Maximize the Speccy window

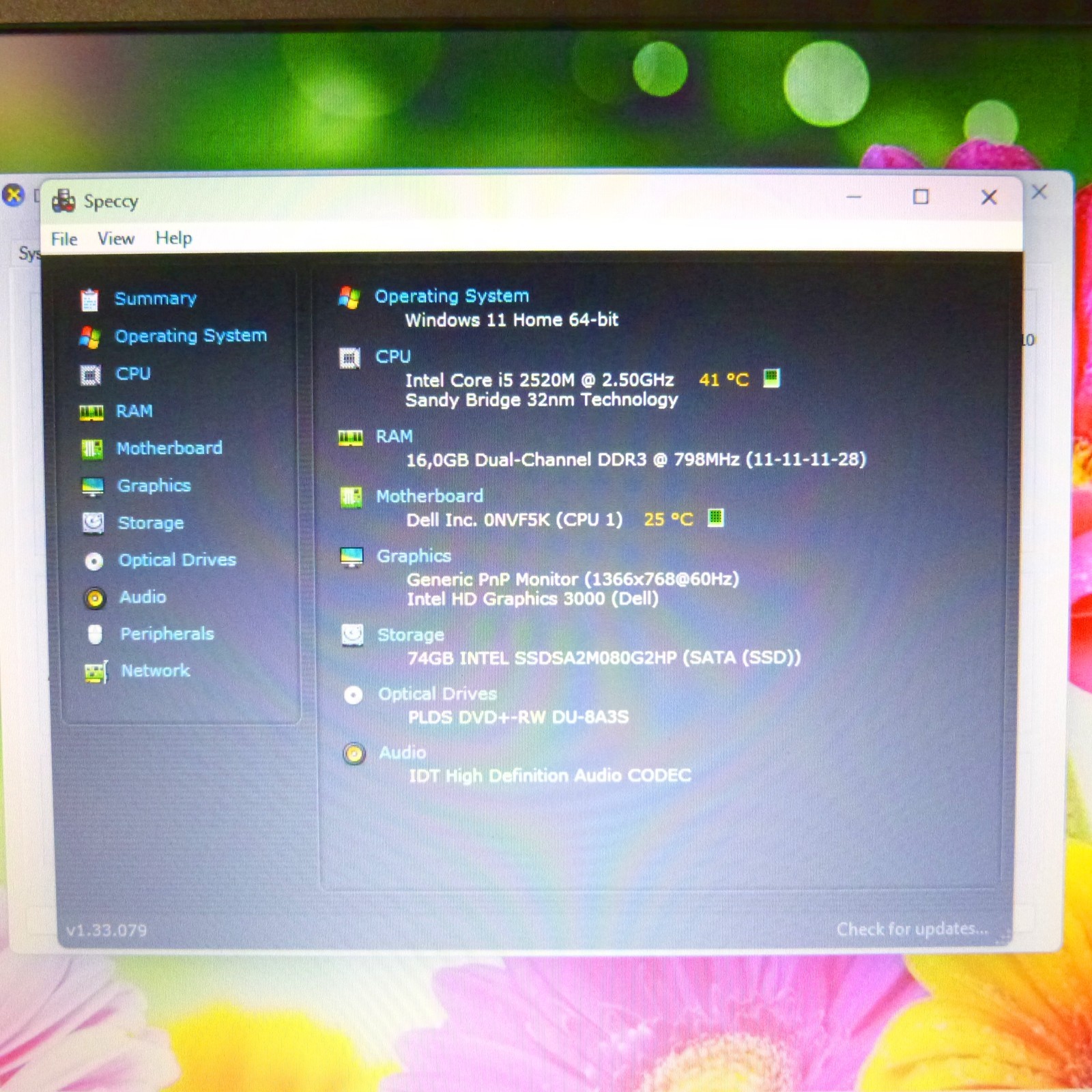(x=921, y=197)
